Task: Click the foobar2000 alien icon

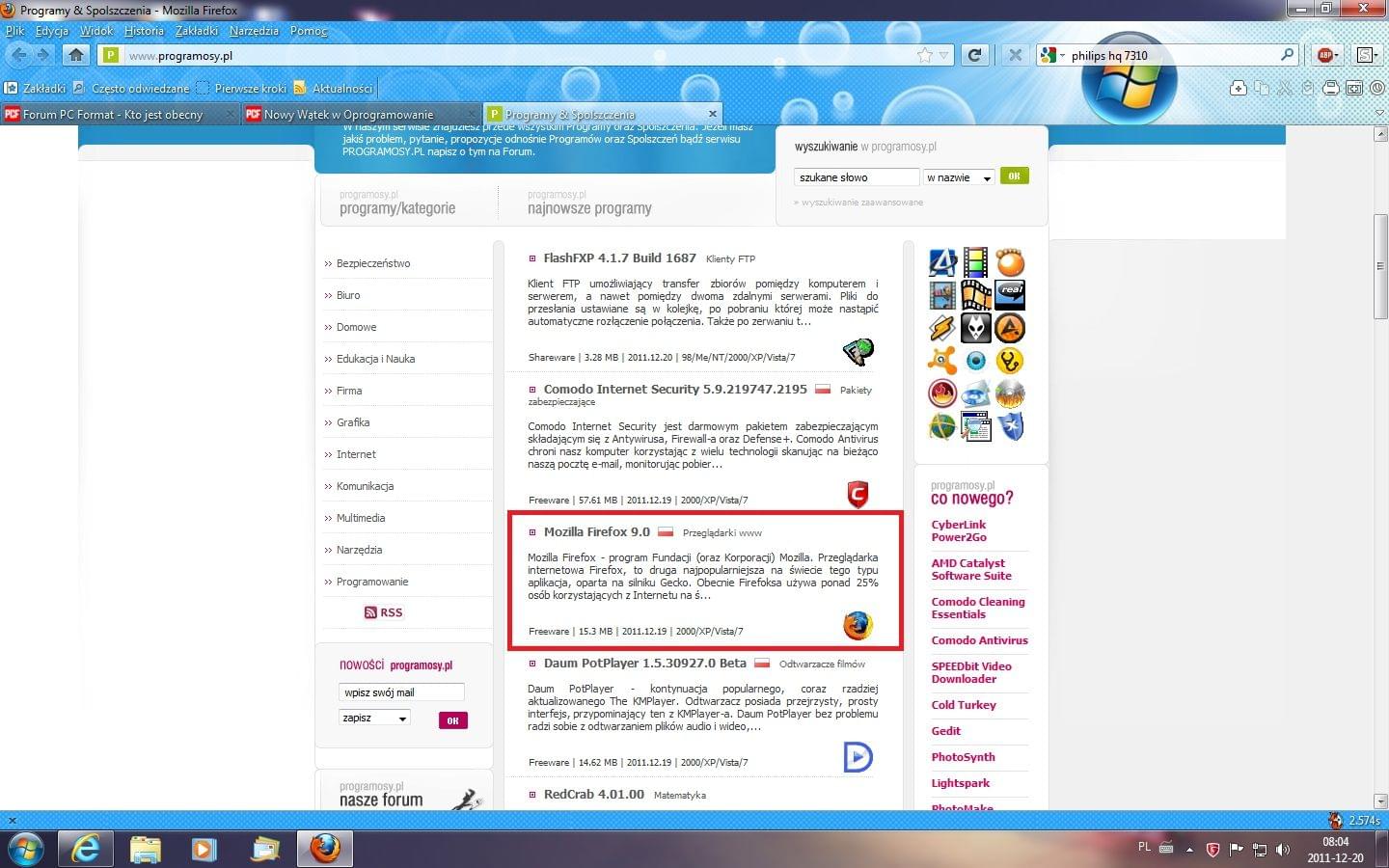Action: 976,328
